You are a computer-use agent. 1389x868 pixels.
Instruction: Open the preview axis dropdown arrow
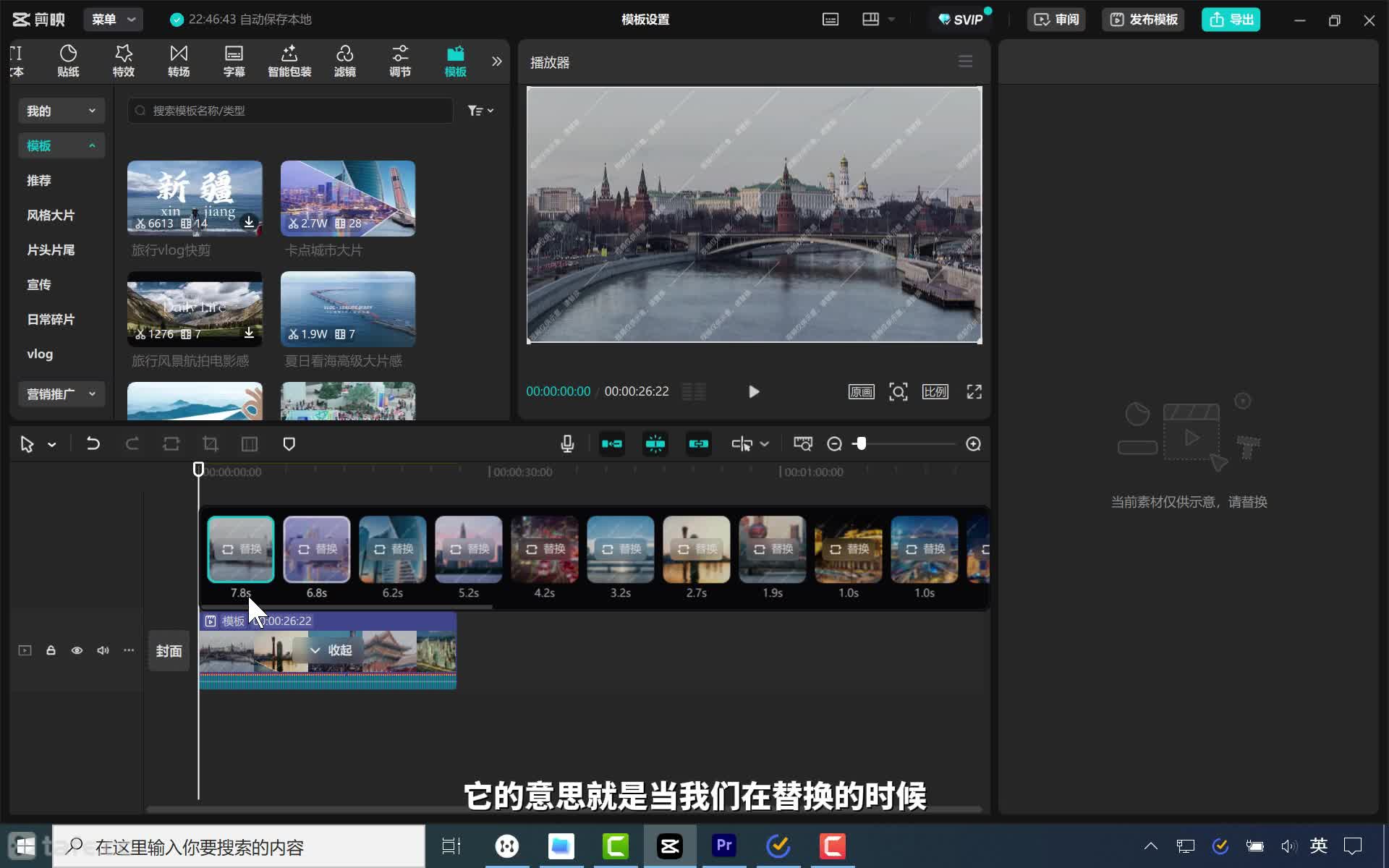coord(765,444)
